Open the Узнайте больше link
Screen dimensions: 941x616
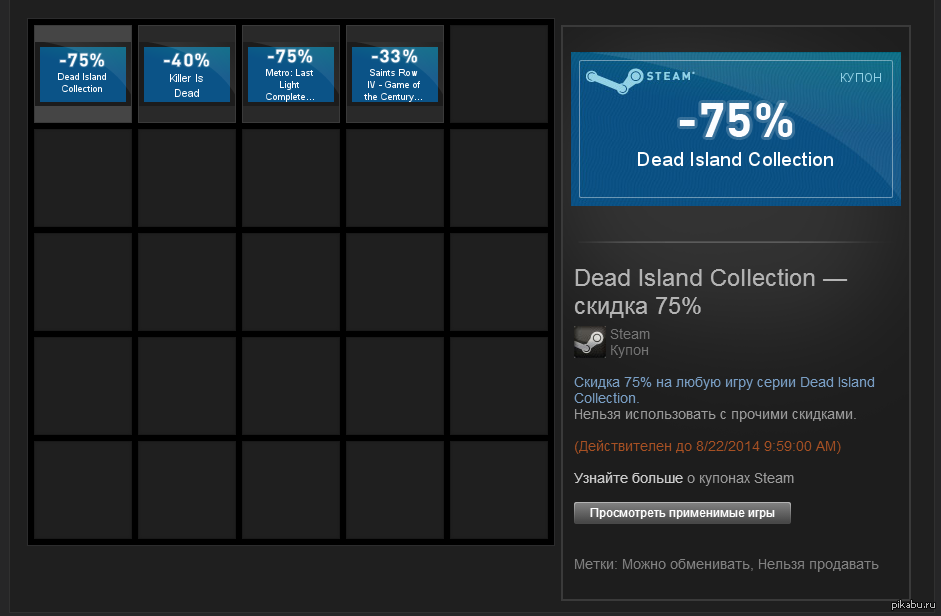(628, 478)
